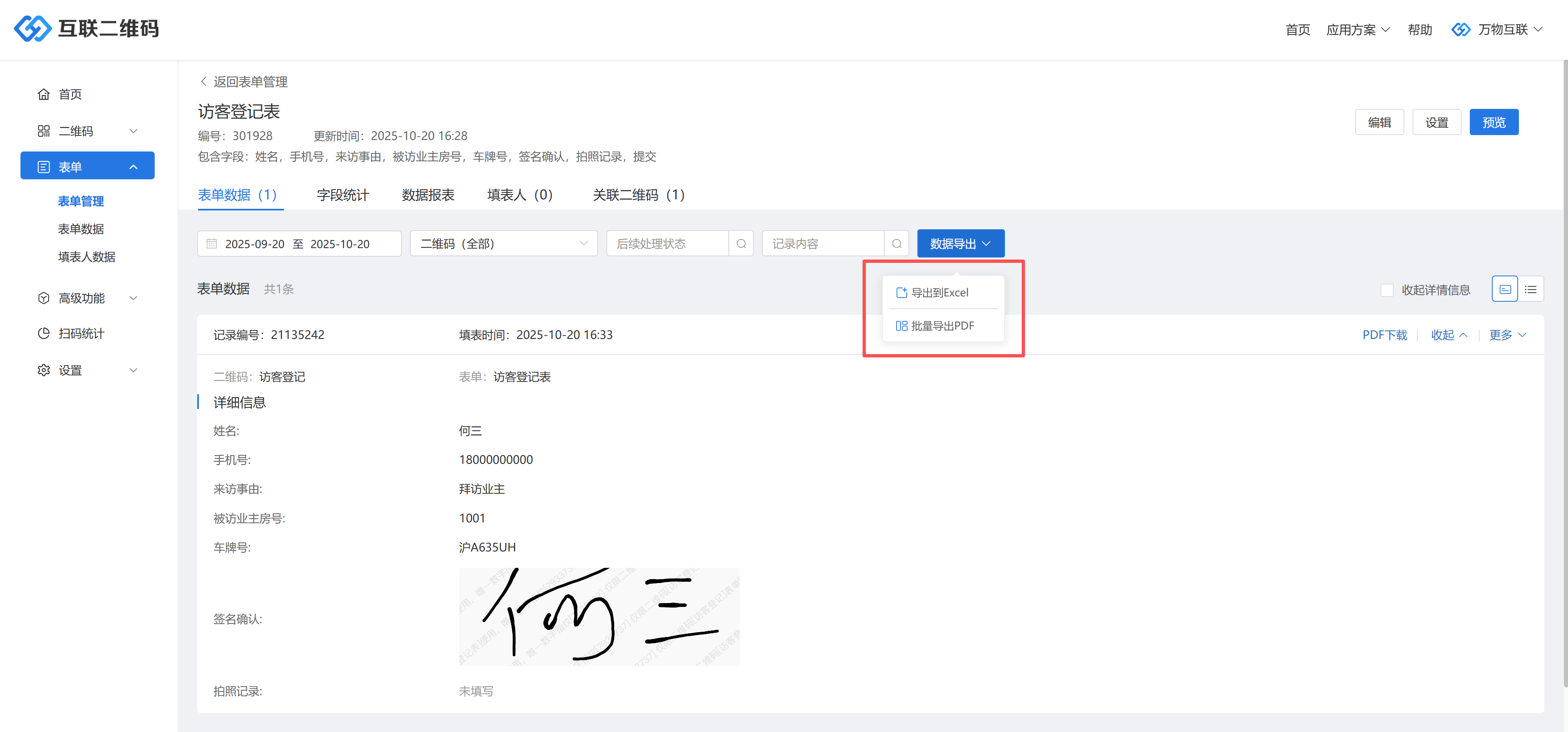Click the home icon in sidebar
This screenshot has height=732, width=1568.
click(44, 95)
